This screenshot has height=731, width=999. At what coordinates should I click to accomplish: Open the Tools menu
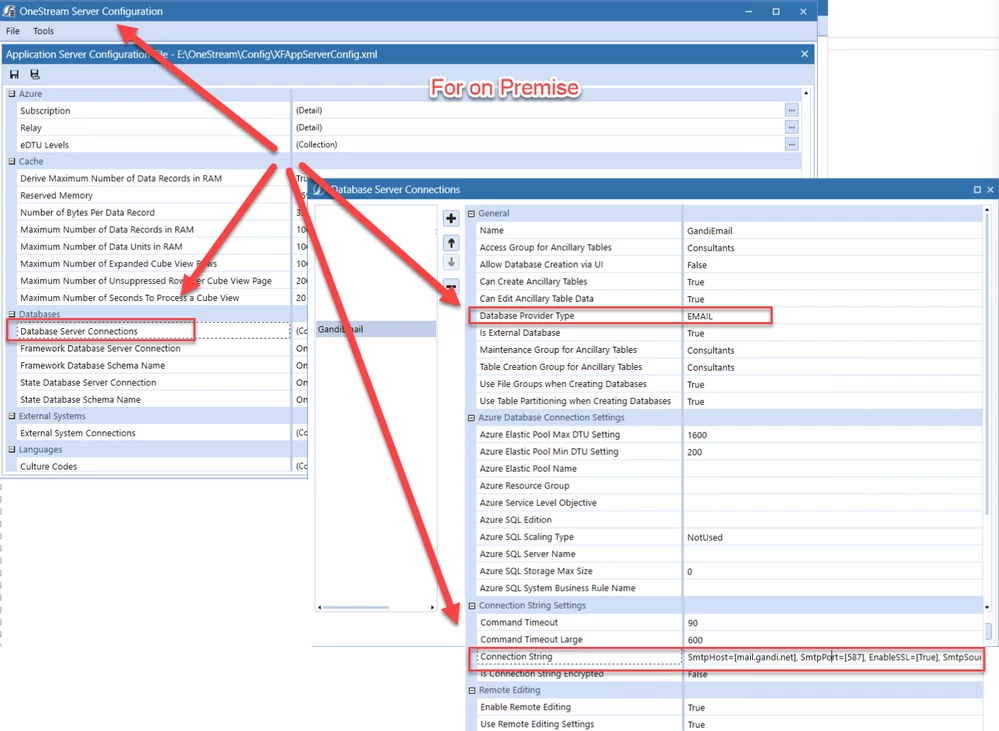43,31
